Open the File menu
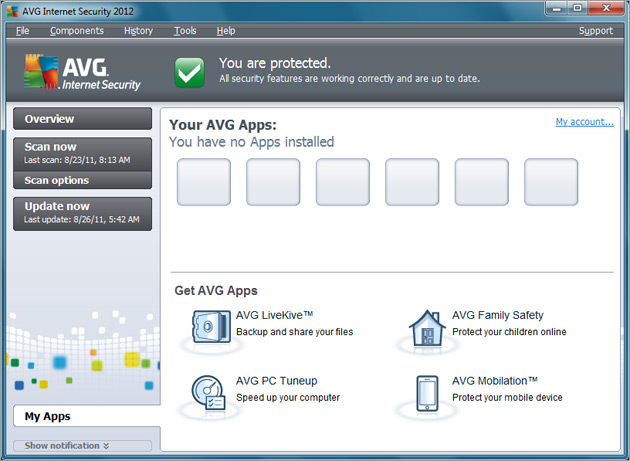Screen dimensions: 630x461 (22, 31)
